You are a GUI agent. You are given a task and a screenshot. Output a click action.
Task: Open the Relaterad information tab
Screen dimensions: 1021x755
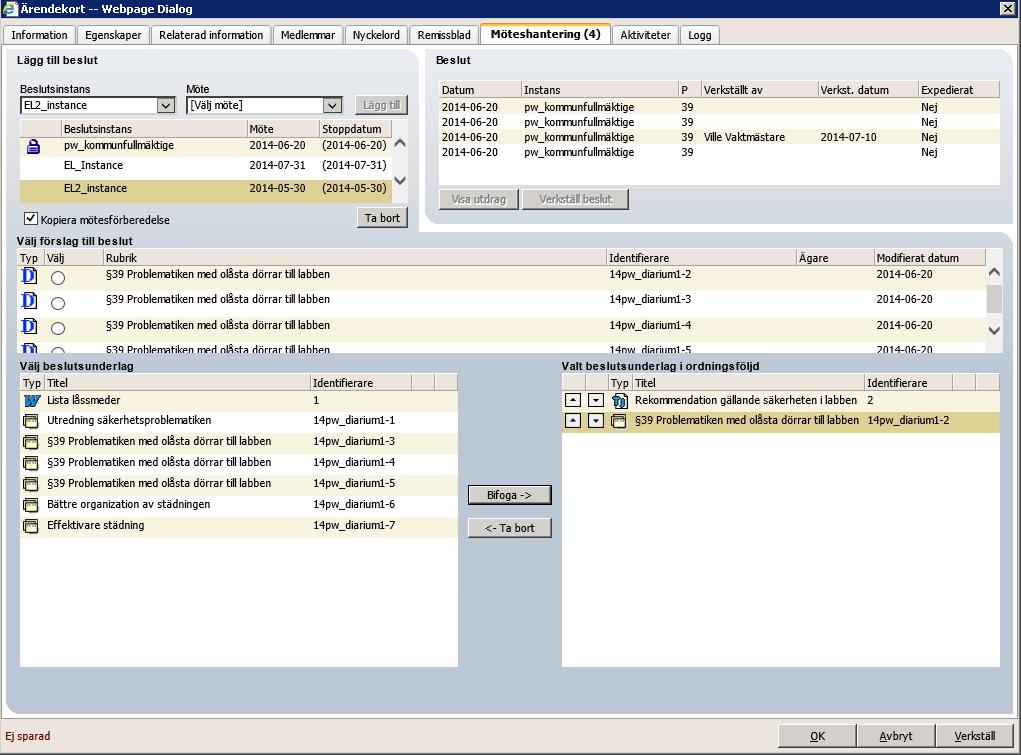[x=211, y=35]
